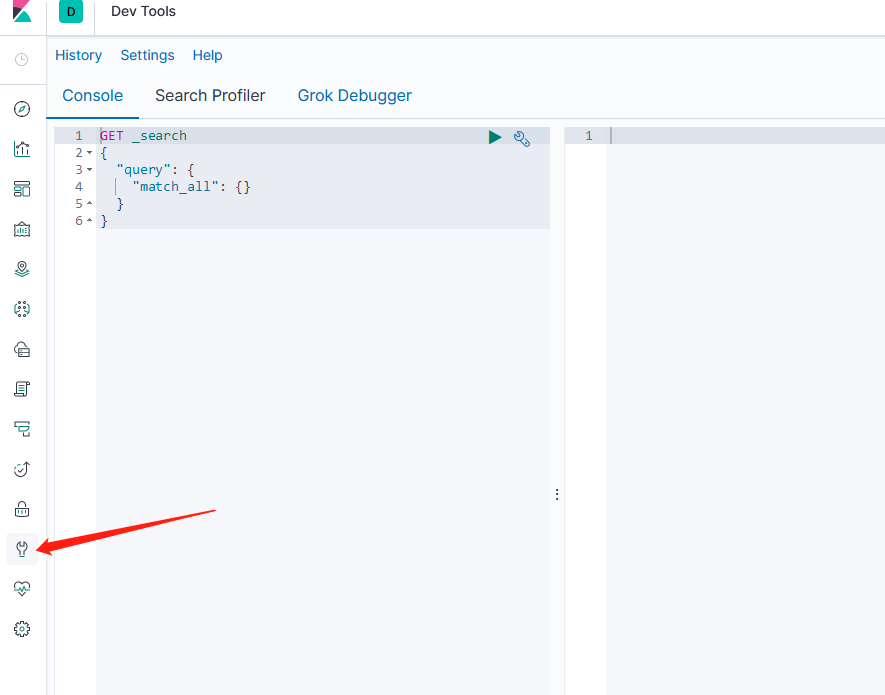
Task: Open Maps icon in sidebar
Action: [21, 269]
